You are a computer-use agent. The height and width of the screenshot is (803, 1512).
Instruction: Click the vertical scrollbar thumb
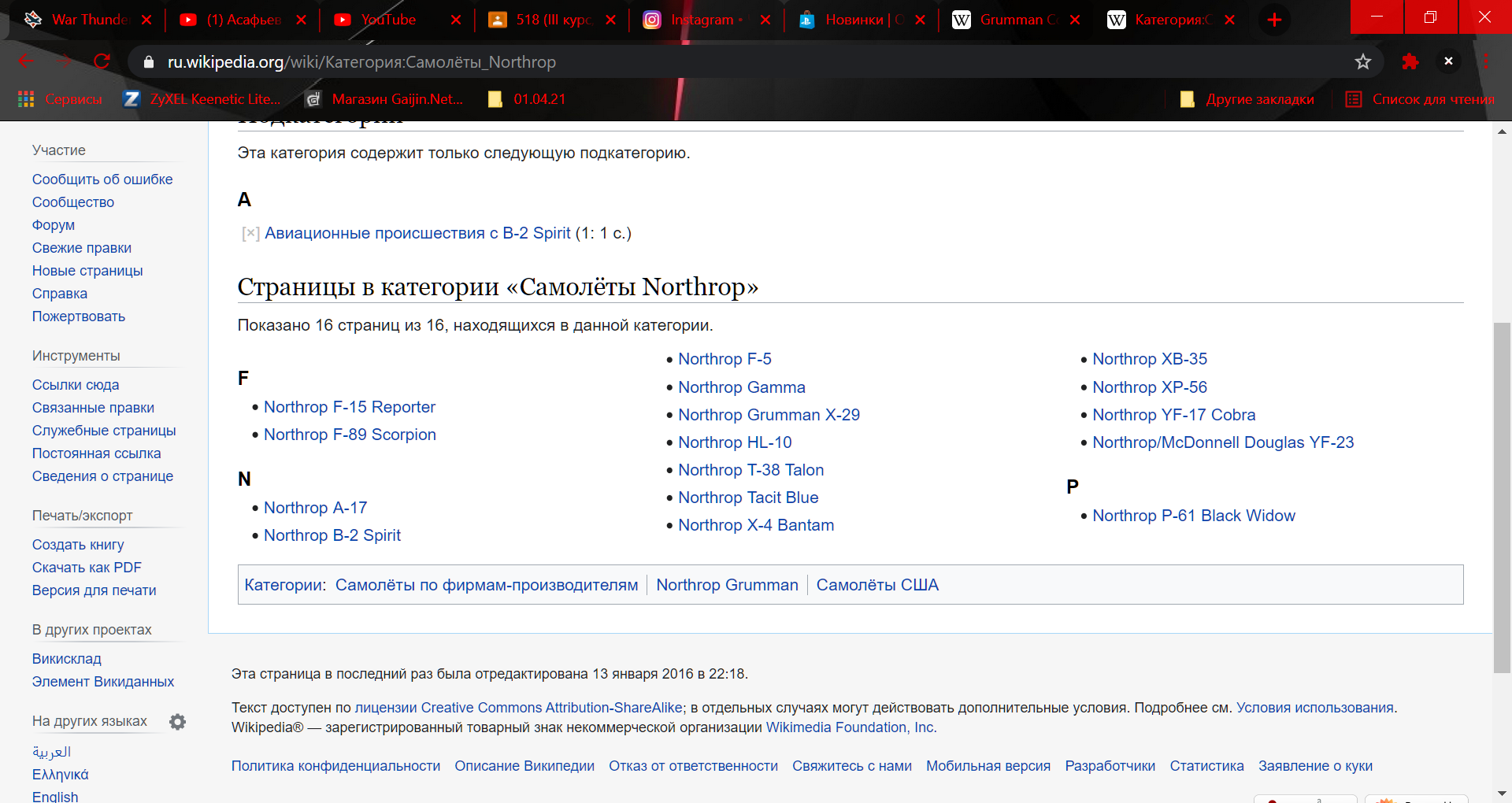click(x=1502, y=498)
